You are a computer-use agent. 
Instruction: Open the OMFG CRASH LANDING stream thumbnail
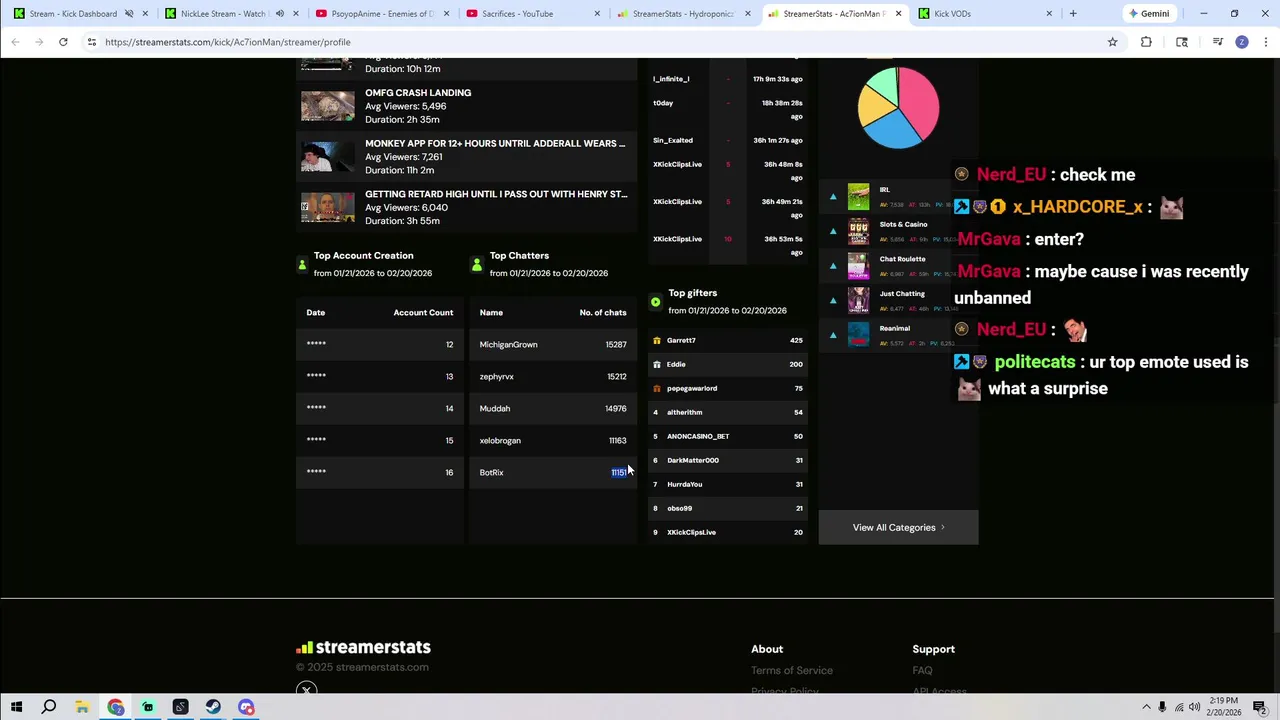[328, 106]
